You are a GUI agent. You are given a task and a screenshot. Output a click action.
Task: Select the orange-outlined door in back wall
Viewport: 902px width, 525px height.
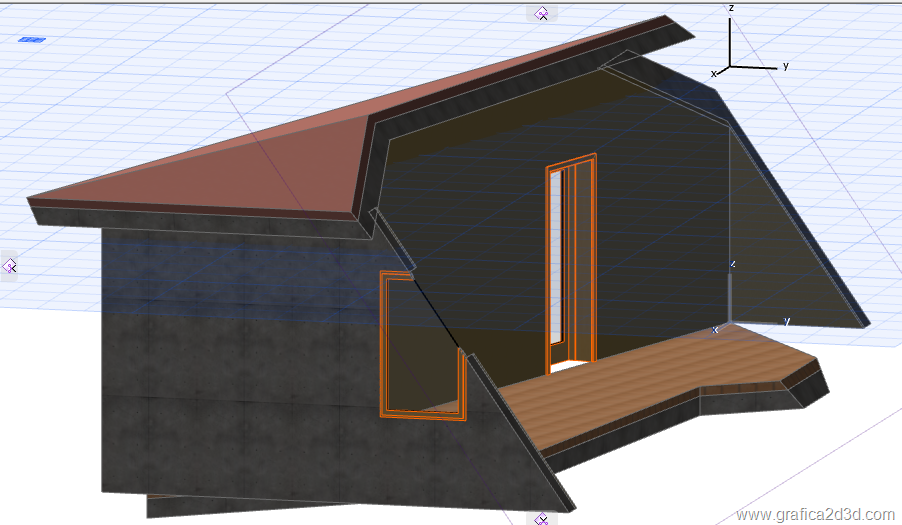571,264
